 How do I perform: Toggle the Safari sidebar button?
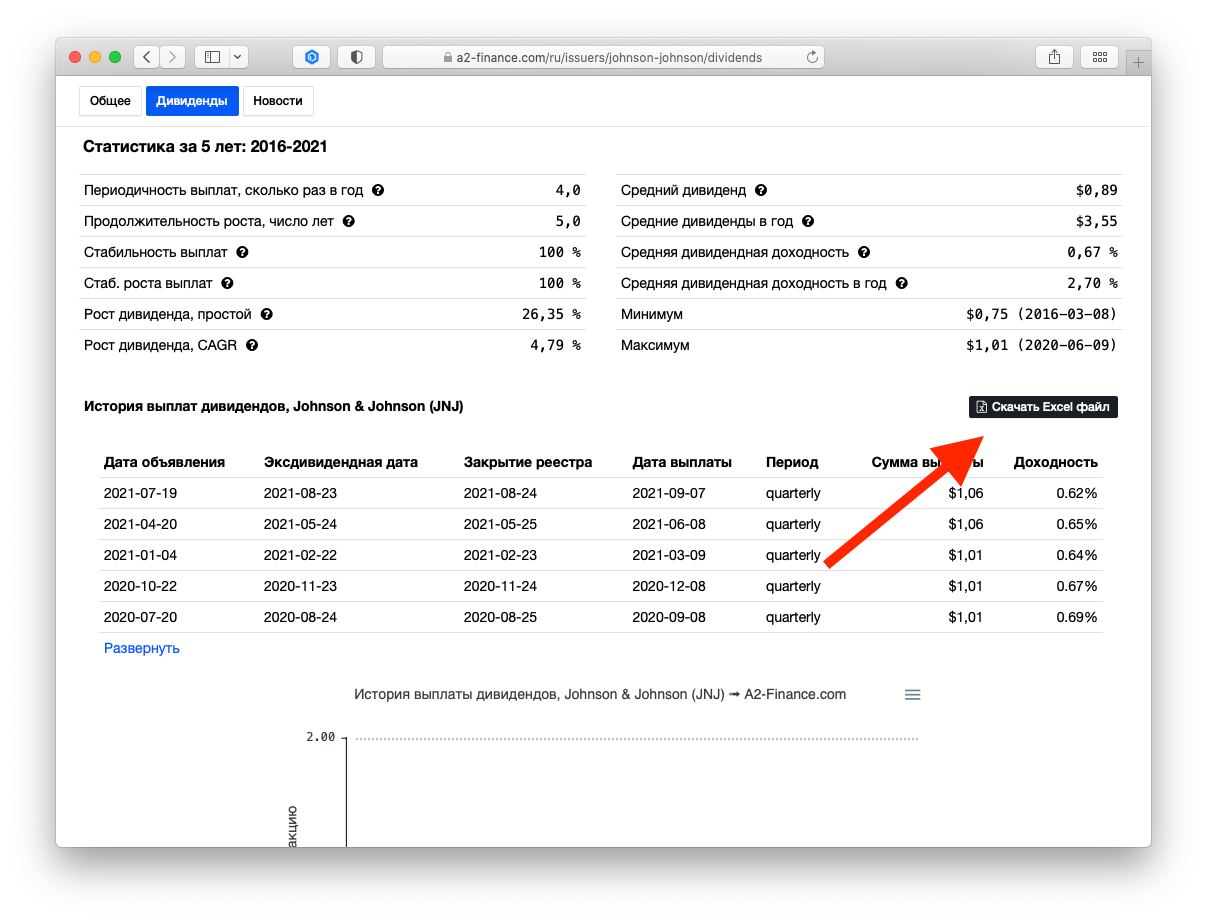click(x=212, y=57)
